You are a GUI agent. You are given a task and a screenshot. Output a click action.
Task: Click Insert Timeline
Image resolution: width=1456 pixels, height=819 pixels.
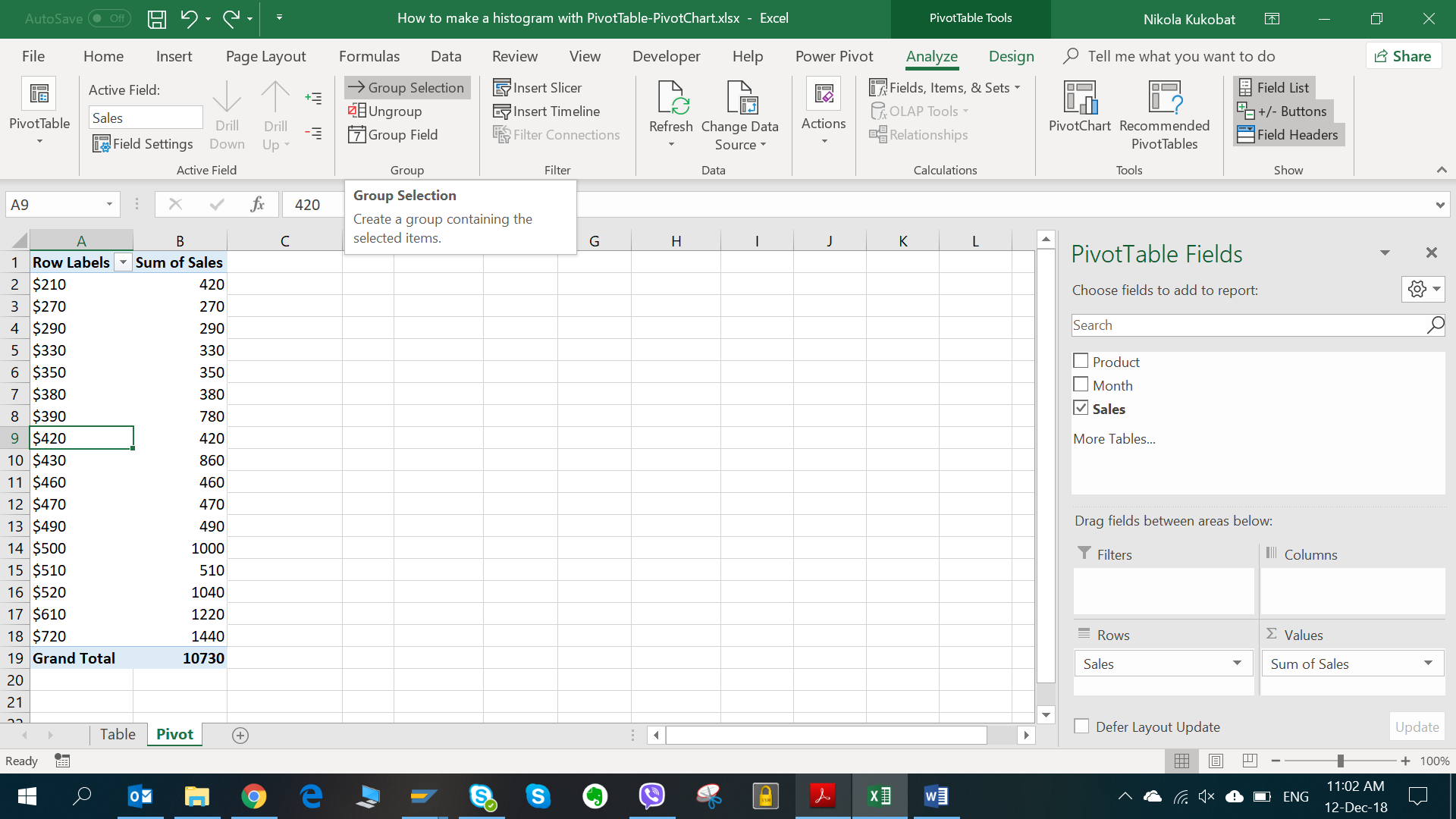pos(547,111)
